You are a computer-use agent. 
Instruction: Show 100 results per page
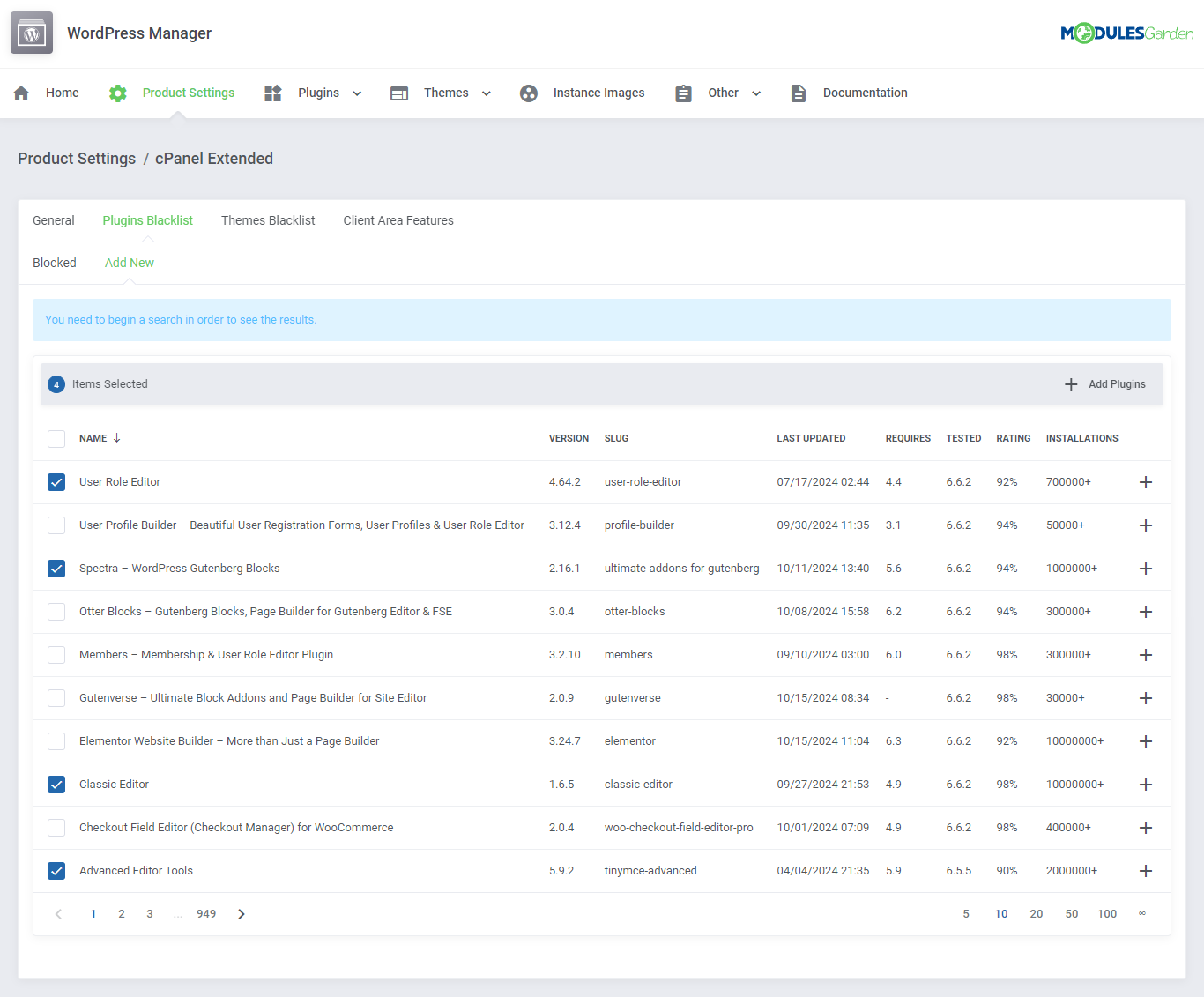pyautogui.click(x=1107, y=913)
